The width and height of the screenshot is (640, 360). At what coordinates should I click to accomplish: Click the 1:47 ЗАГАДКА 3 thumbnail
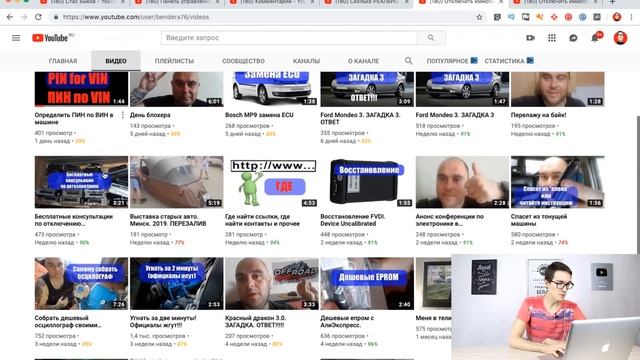tap(462, 89)
